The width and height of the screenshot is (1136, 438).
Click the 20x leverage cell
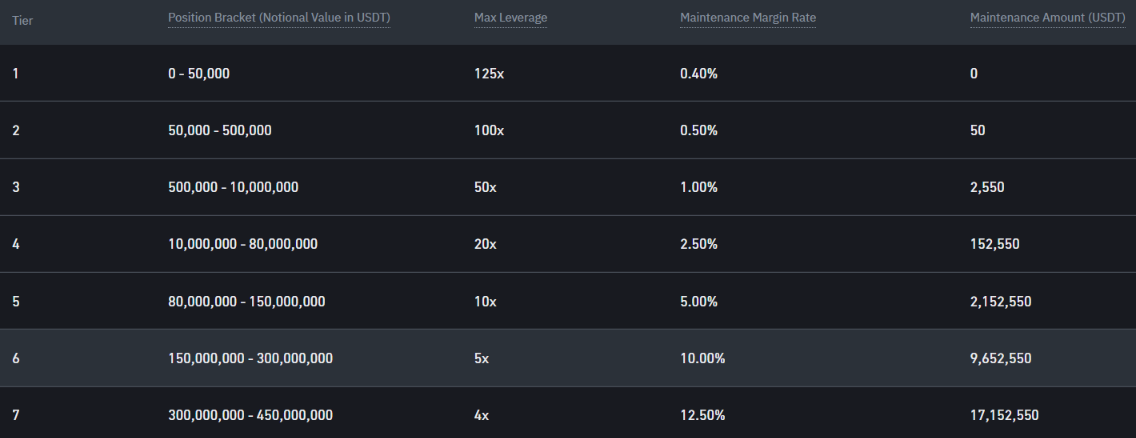pyautogui.click(x=485, y=244)
